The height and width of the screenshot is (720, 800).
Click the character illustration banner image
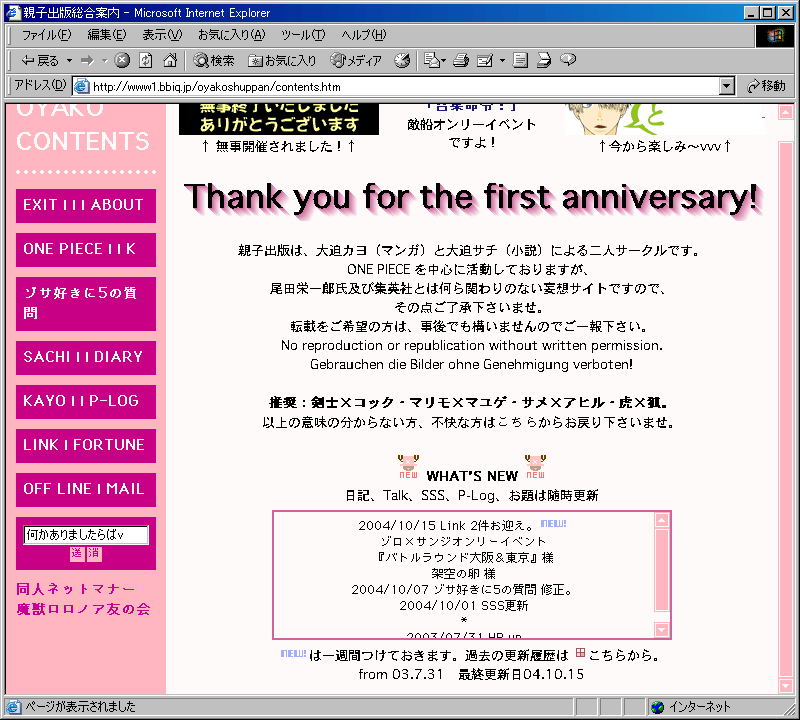pyautogui.click(x=664, y=119)
